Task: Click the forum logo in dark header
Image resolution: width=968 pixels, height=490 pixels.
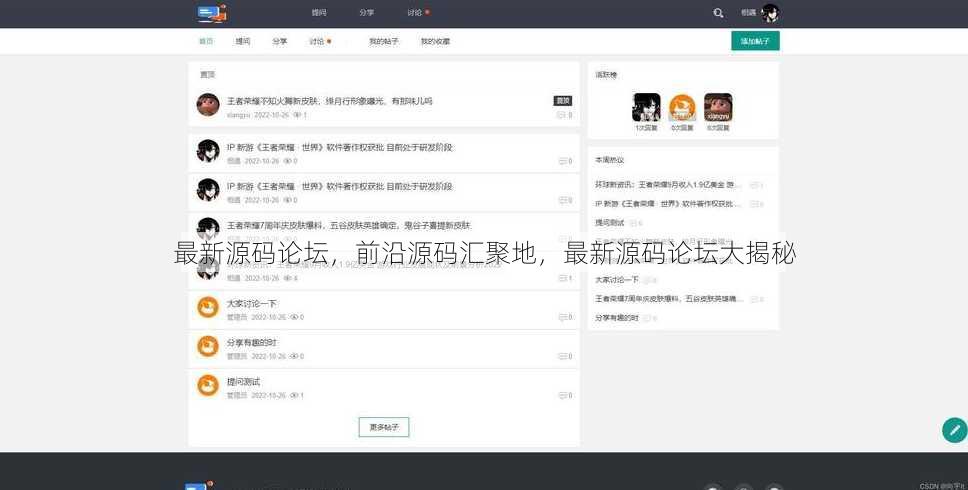Action: (x=212, y=12)
